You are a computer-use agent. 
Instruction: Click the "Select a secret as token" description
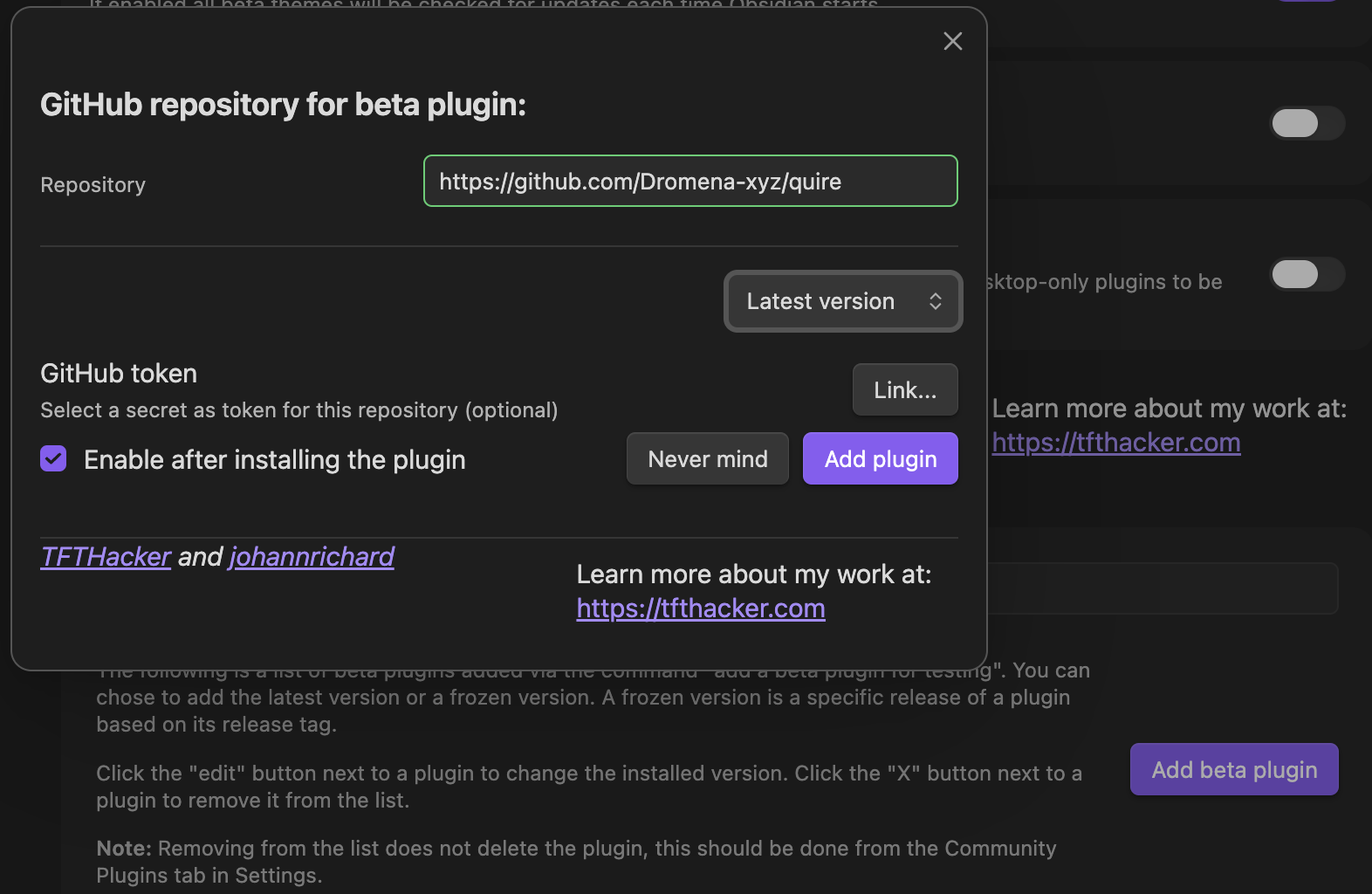[x=299, y=410]
